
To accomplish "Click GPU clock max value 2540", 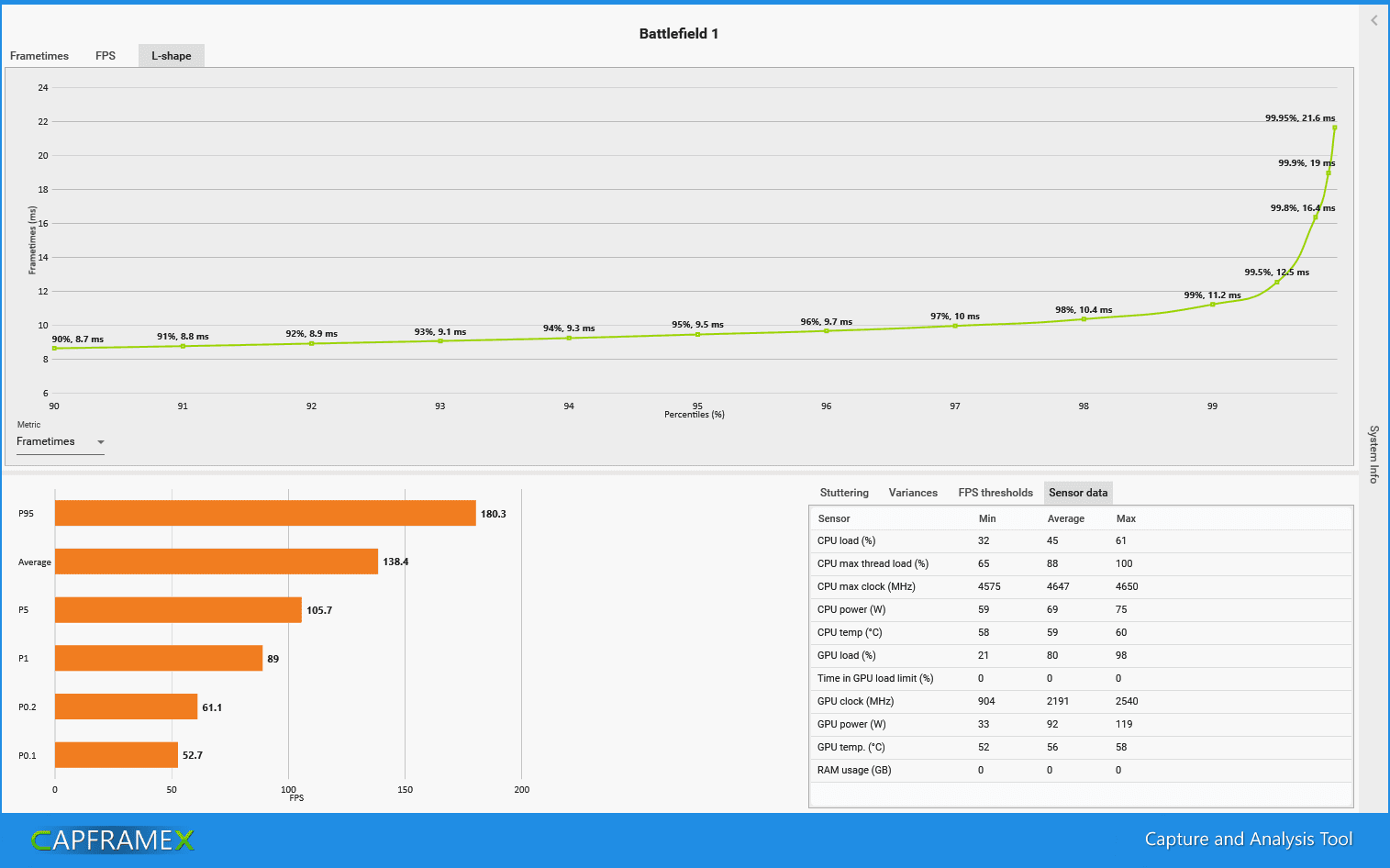I will pyautogui.click(x=1127, y=701).
